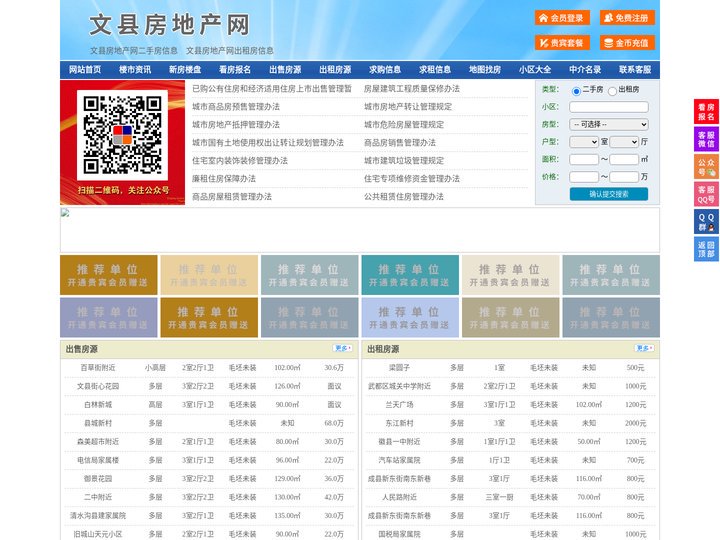This screenshot has height=540, width=720.
Task: Select the 出租房 radio button
Action: [x=612, y=91]
